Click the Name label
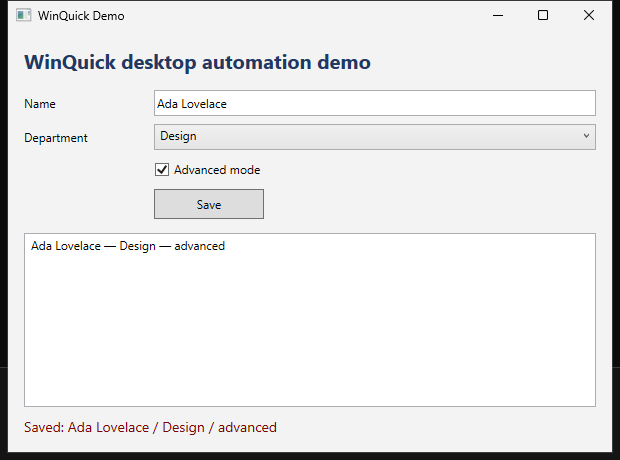Image resolution: width=620 pixels, height=460 pixels. click(x=40, y=104)
